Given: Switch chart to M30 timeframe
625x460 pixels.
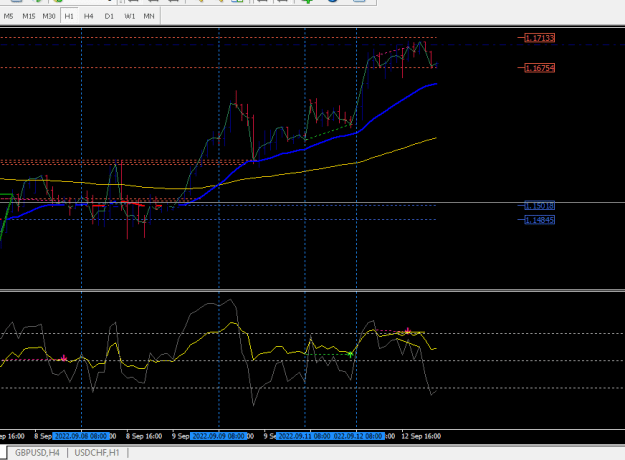Looking at the screenshot, I should point(49,16).
